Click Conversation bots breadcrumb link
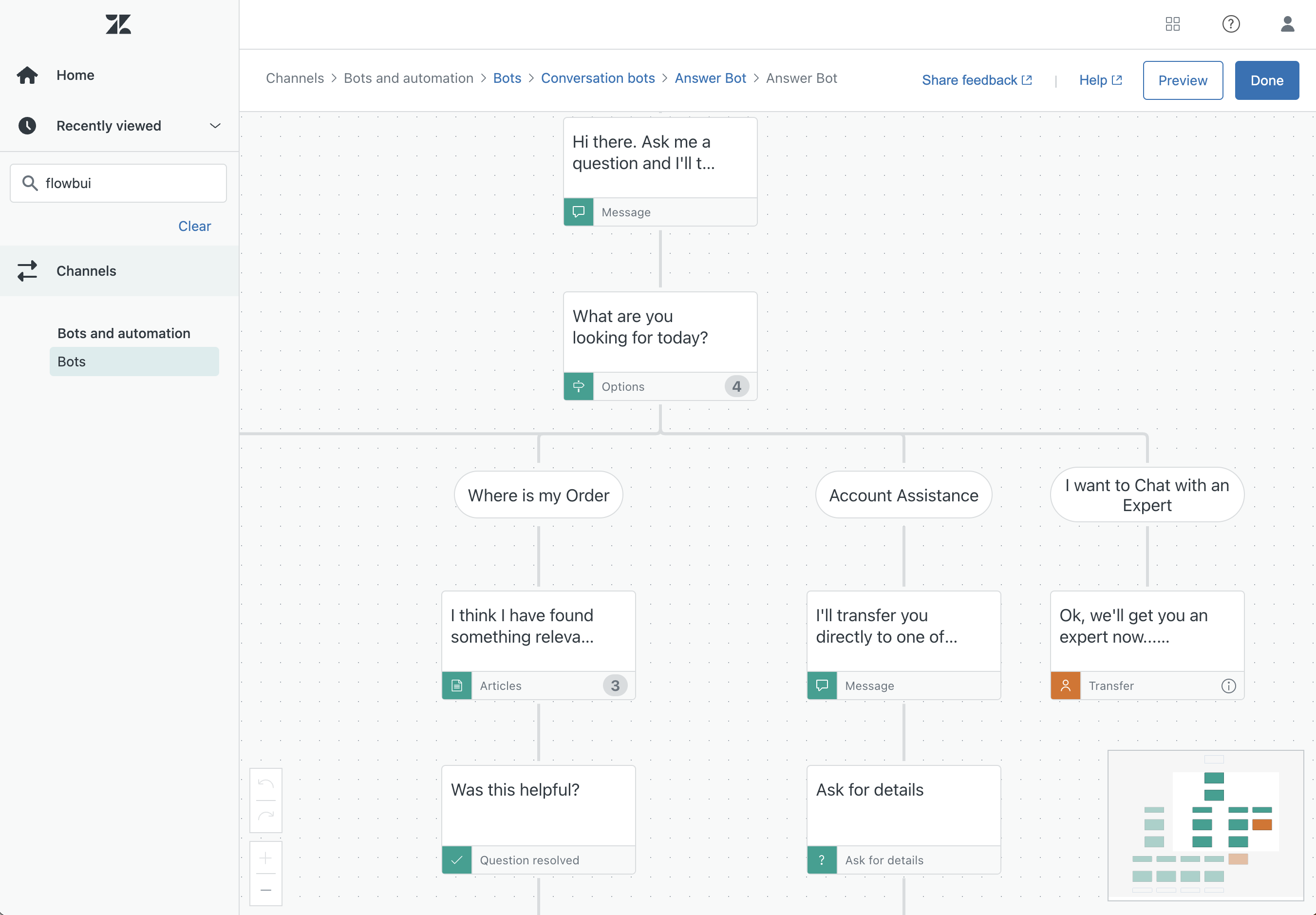 tap(598, 78)
